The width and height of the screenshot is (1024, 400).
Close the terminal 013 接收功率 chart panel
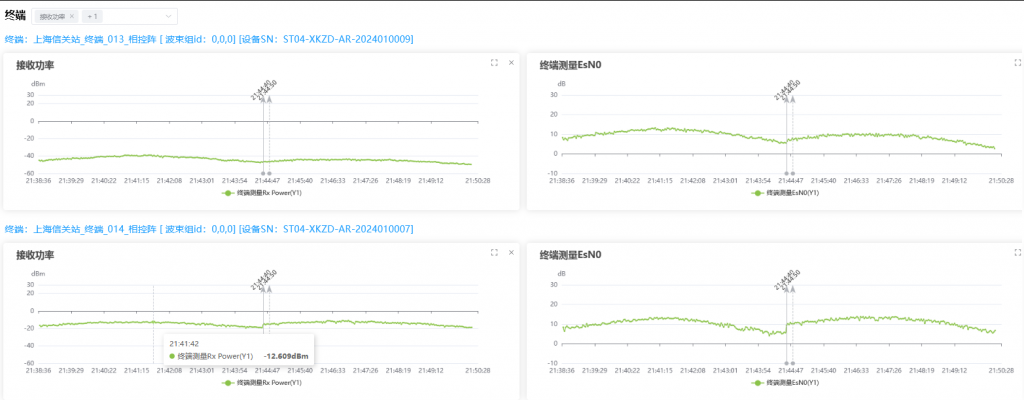click(511, 63)
